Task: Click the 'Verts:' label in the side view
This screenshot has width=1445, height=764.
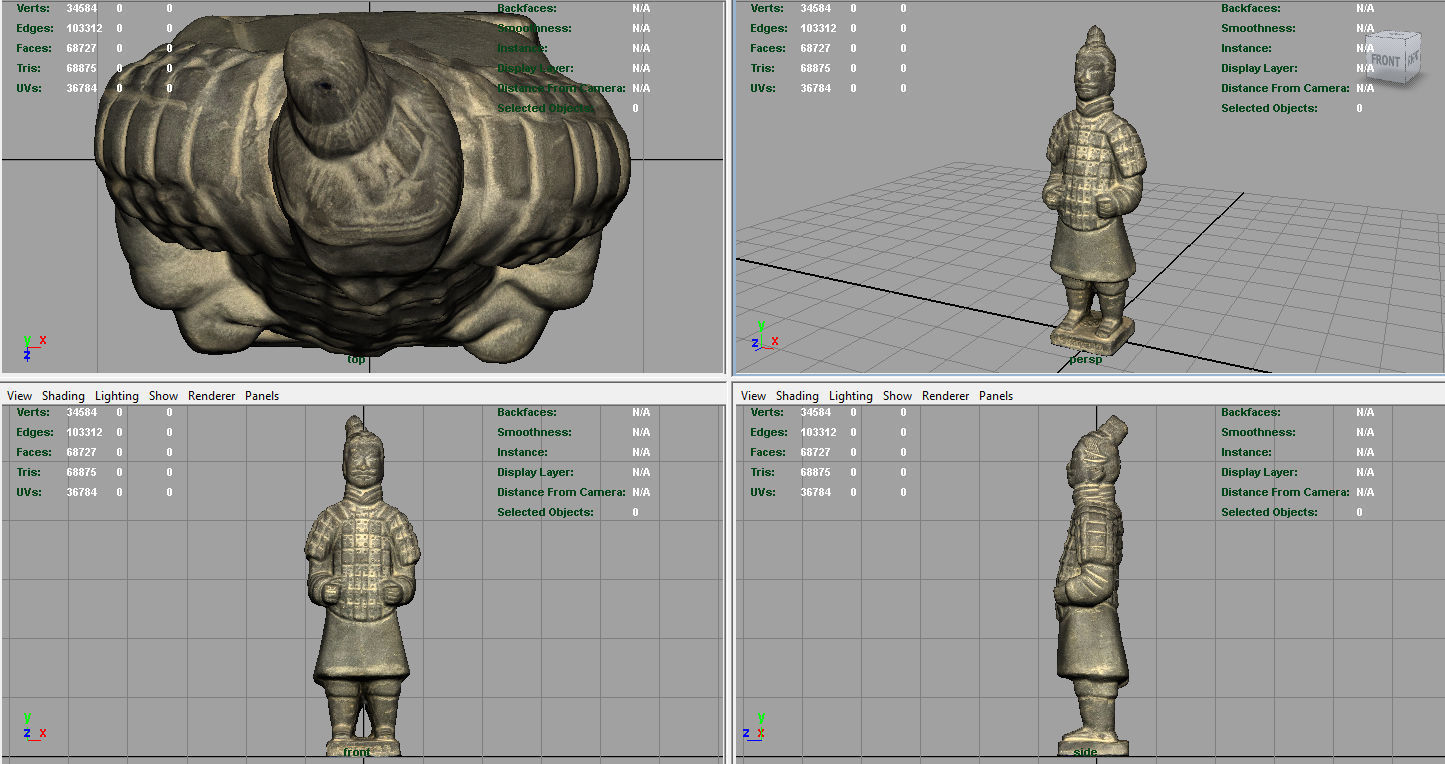Action: pos(767,412)
